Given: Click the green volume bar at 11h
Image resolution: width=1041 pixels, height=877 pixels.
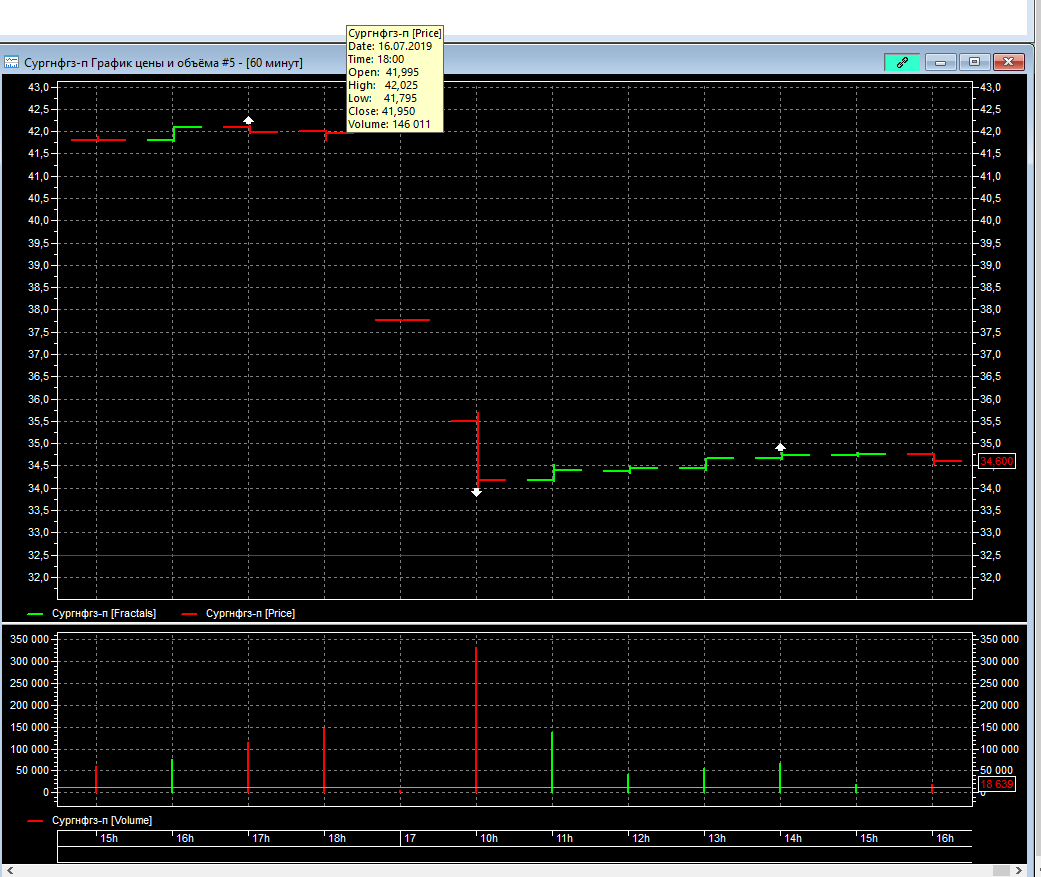Looking at the screenshot, I should tap(552, 762).
